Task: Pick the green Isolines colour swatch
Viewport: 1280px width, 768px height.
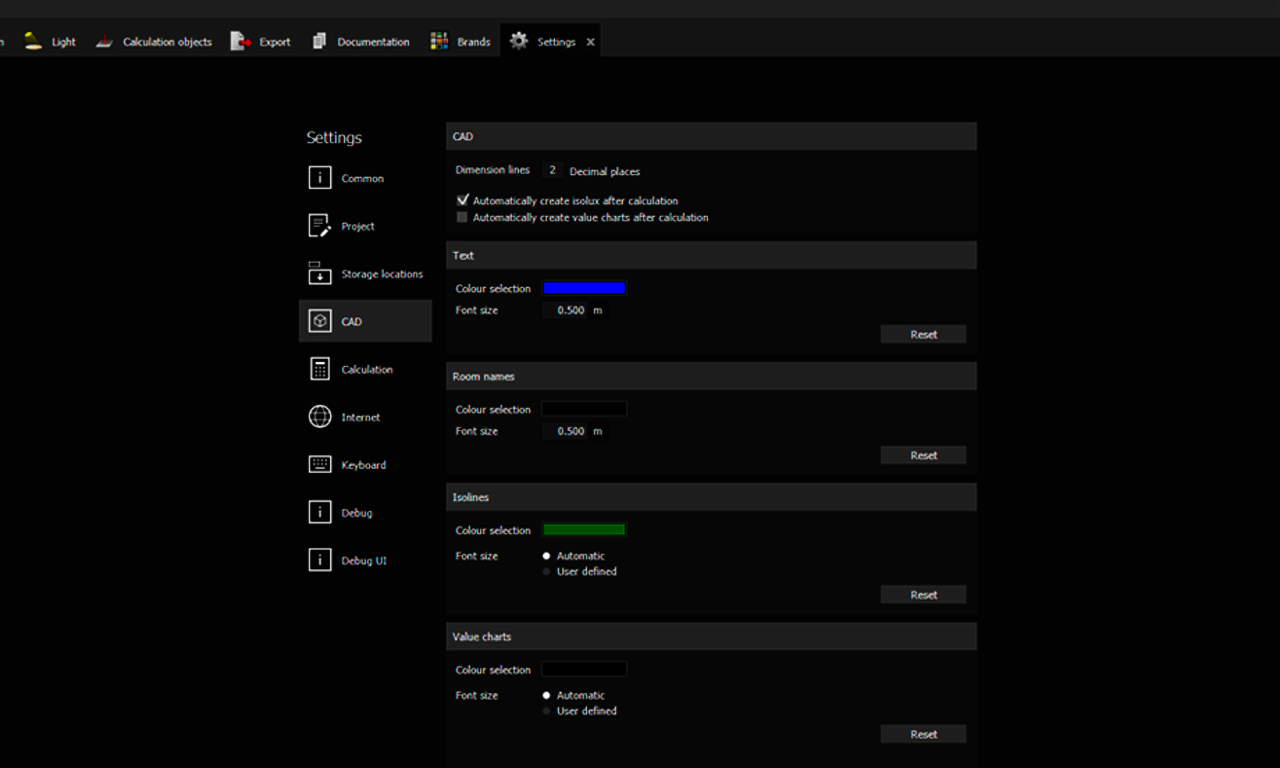Action: 584,530
